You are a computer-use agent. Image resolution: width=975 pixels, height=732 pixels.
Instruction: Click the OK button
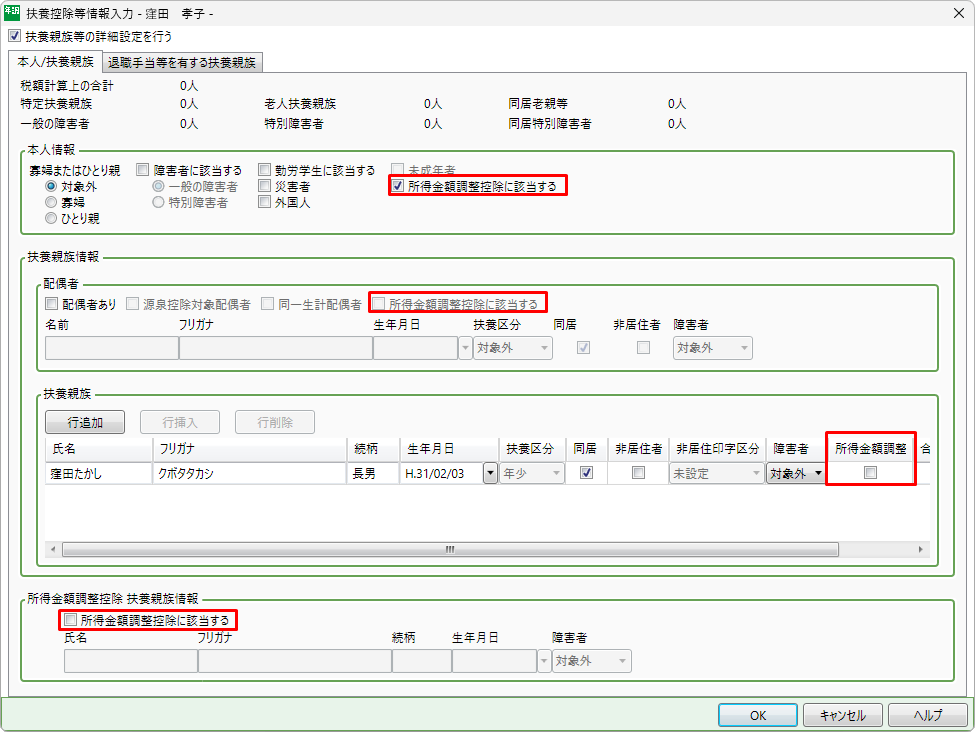[758, 715]
